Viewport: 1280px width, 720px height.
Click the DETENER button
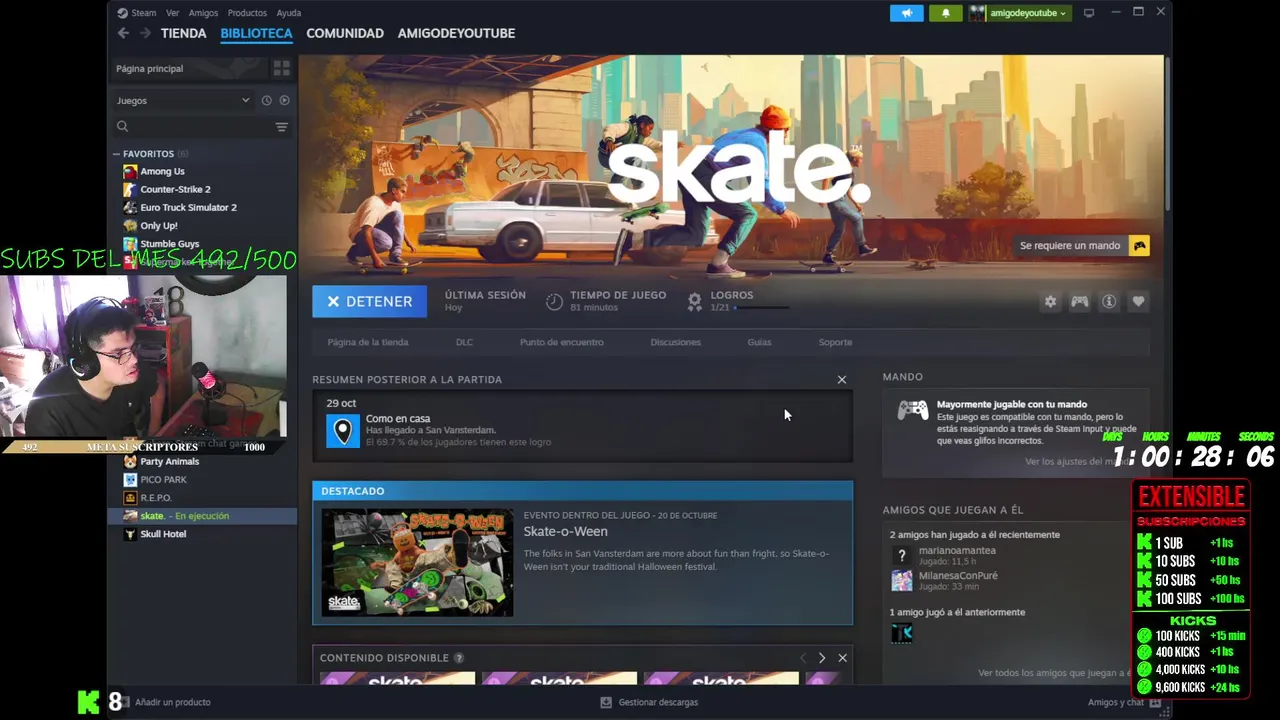369,301
